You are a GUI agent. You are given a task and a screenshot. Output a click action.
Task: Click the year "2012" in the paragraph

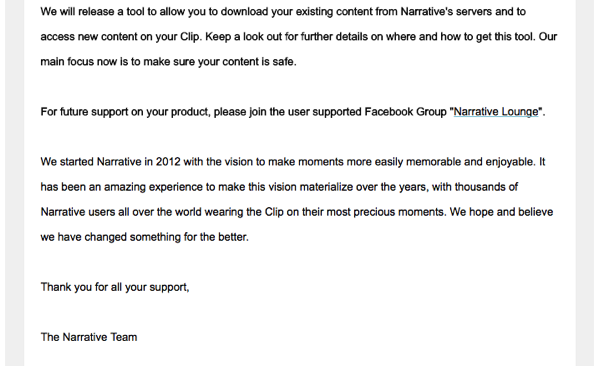(x=168, y=162)
